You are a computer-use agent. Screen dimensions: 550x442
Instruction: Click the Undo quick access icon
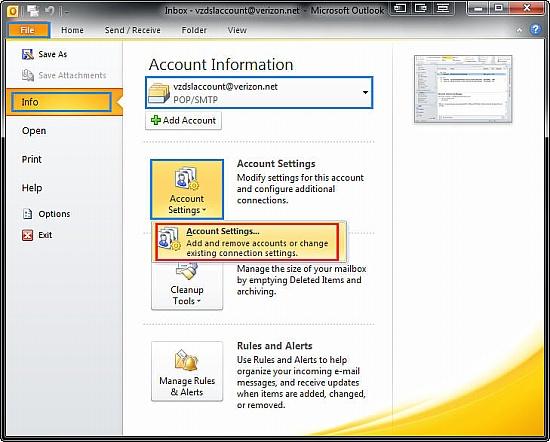tap(49, 11)
